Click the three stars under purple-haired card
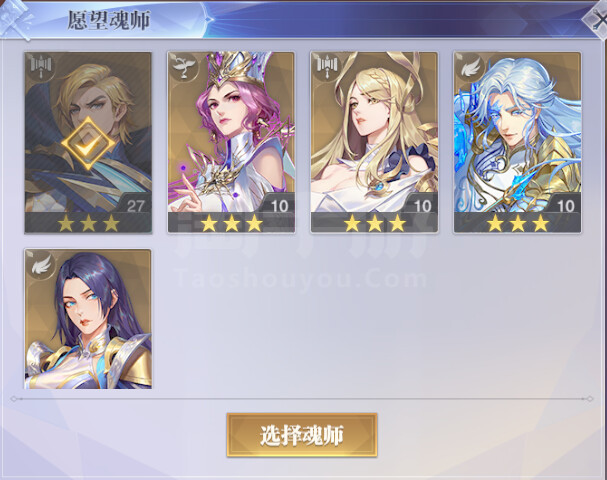607x480 pixels. (x=231, y=223)
